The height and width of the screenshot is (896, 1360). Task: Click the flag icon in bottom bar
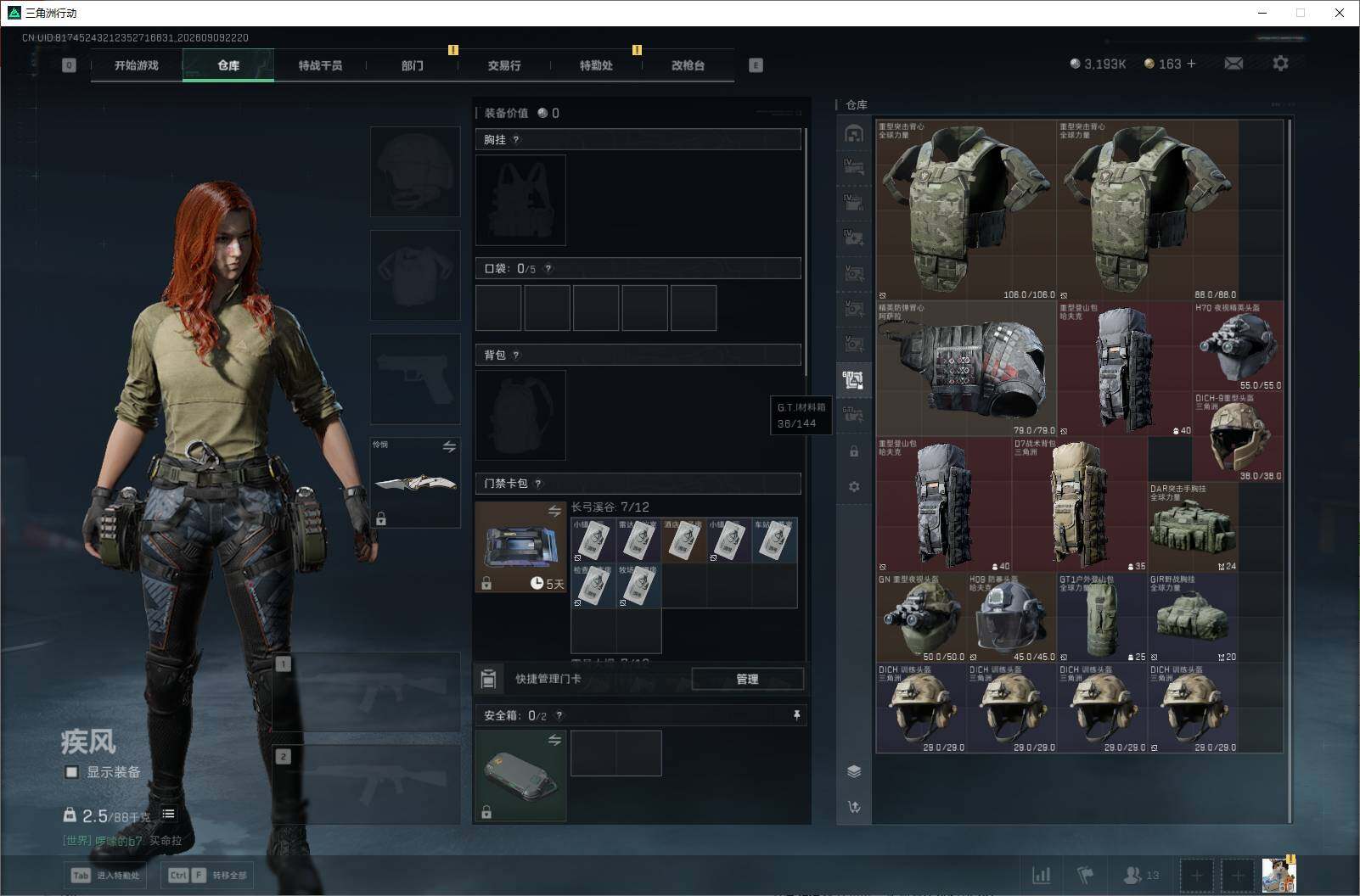pyautogui.click(x=1085, y=875)
